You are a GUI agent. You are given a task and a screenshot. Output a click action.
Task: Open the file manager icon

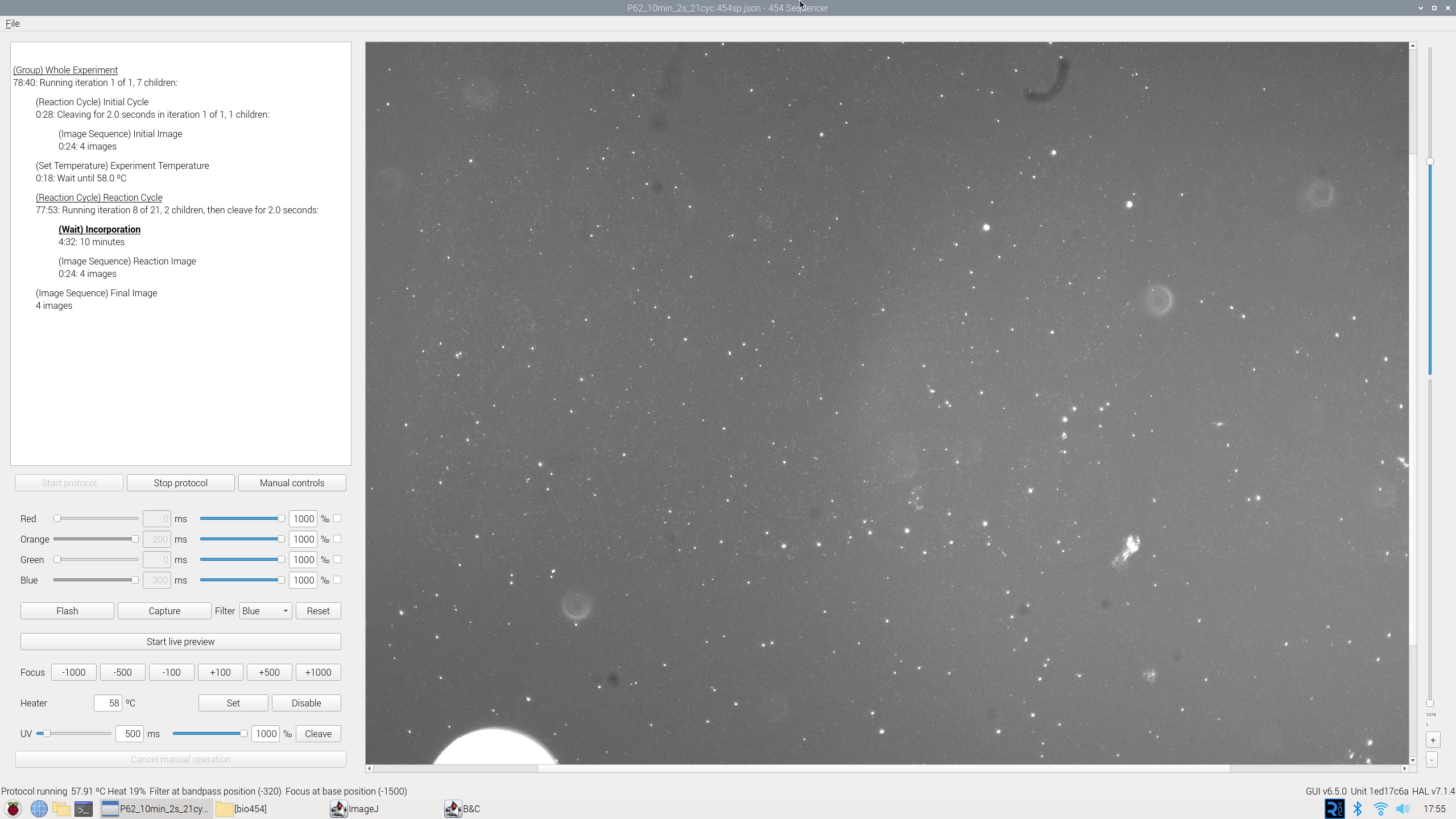(x=61, y=808)
